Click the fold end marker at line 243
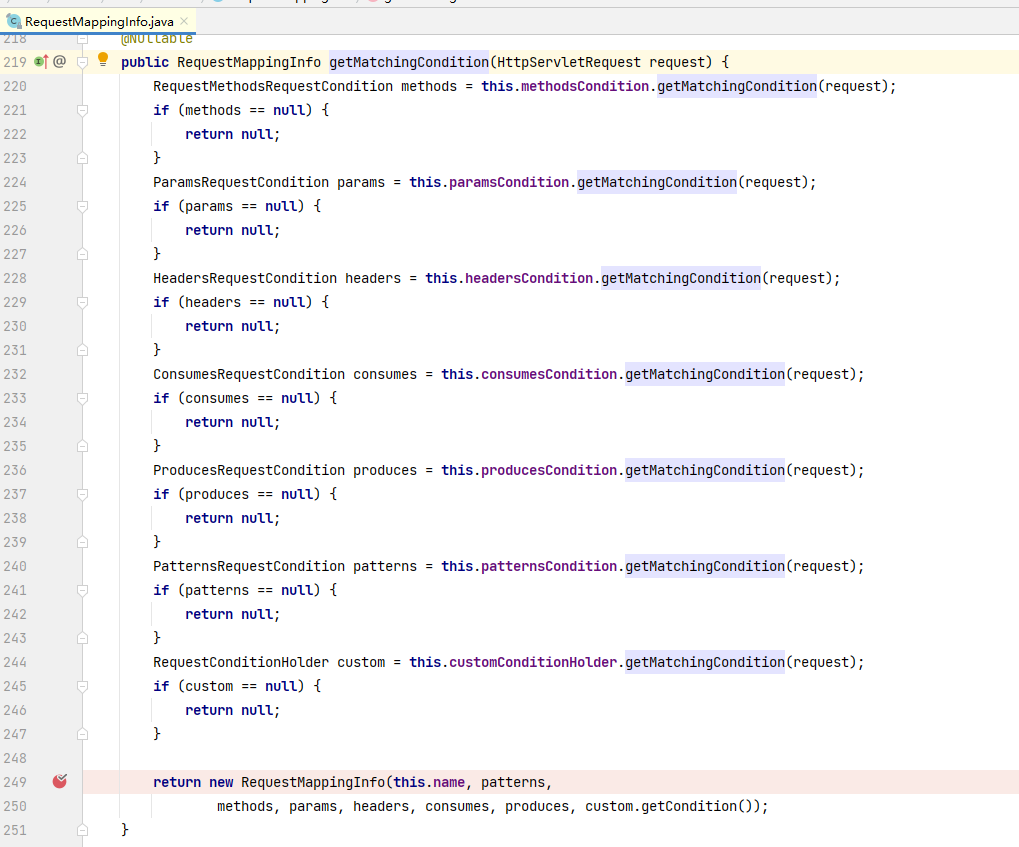 (83, 638)
